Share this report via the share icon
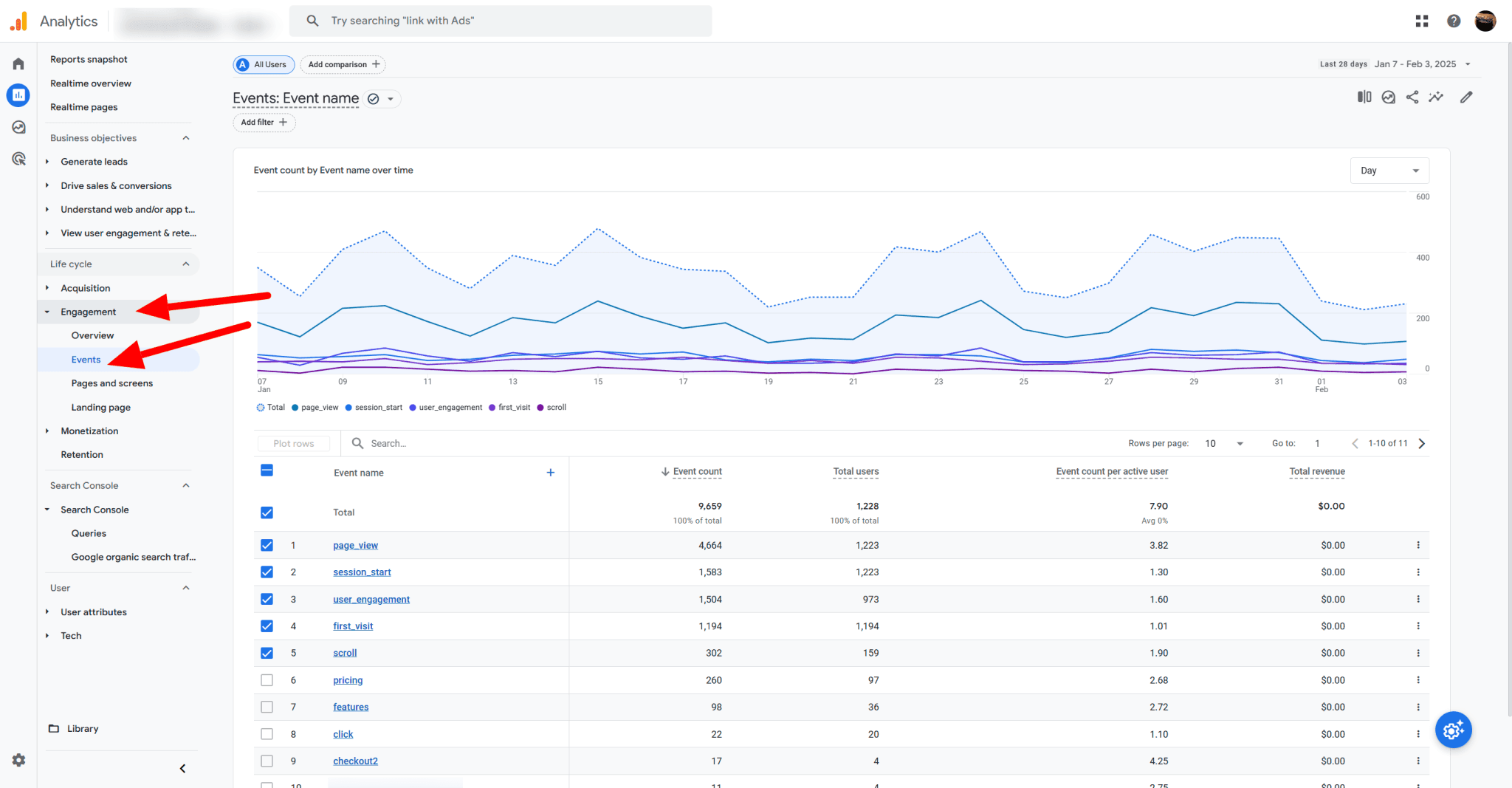Screen dimensions: 1512x788 pyautogui.click(x=1412, y=97)
